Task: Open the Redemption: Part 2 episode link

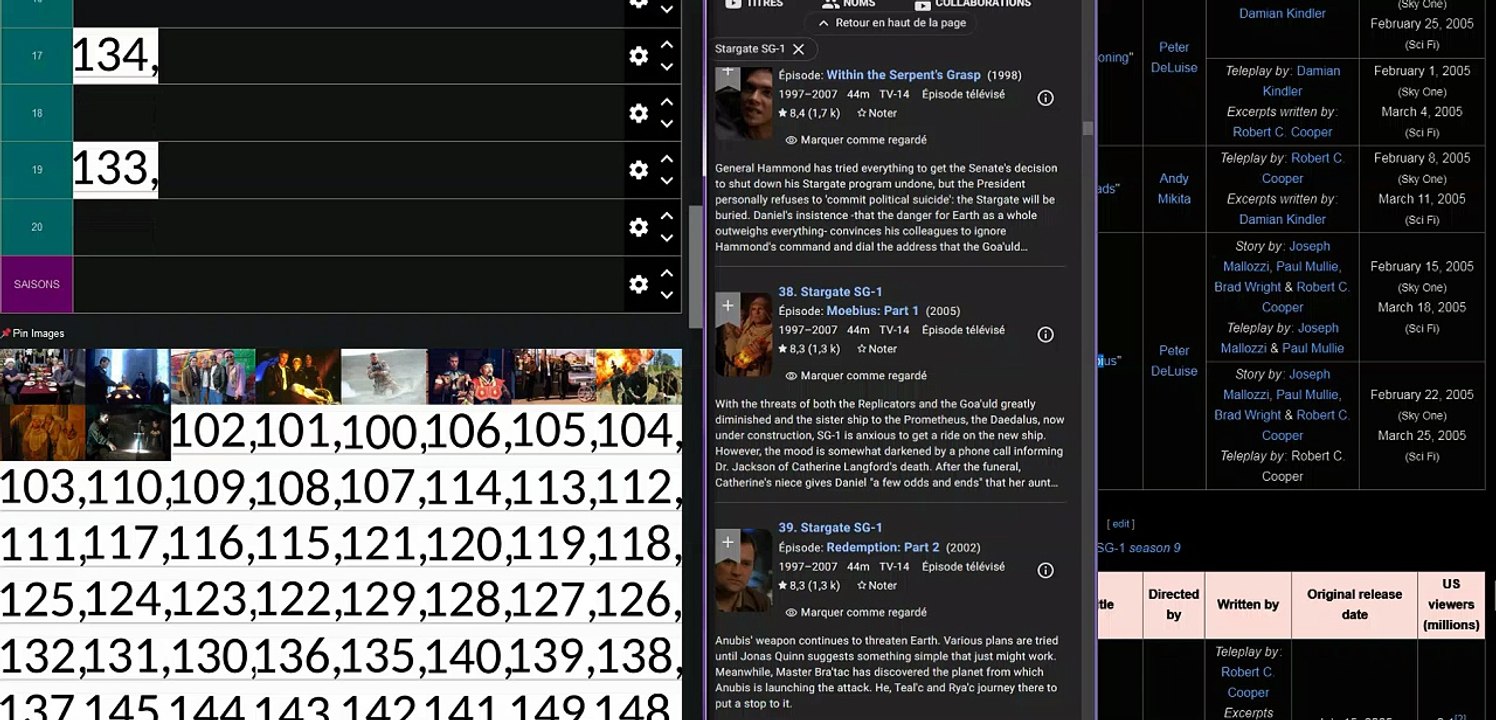Action: (883, 547)
